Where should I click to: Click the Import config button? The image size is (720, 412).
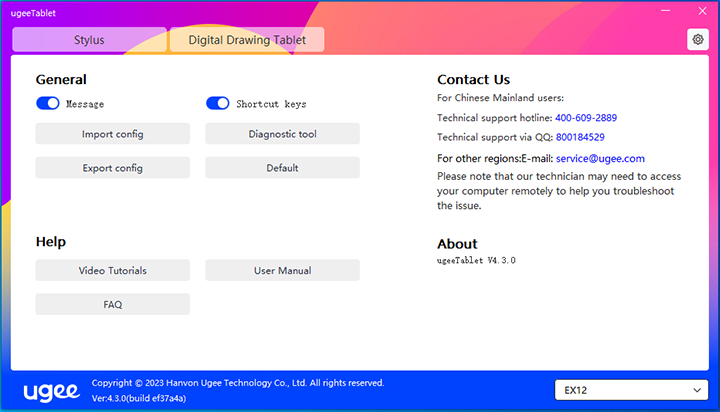112,134
